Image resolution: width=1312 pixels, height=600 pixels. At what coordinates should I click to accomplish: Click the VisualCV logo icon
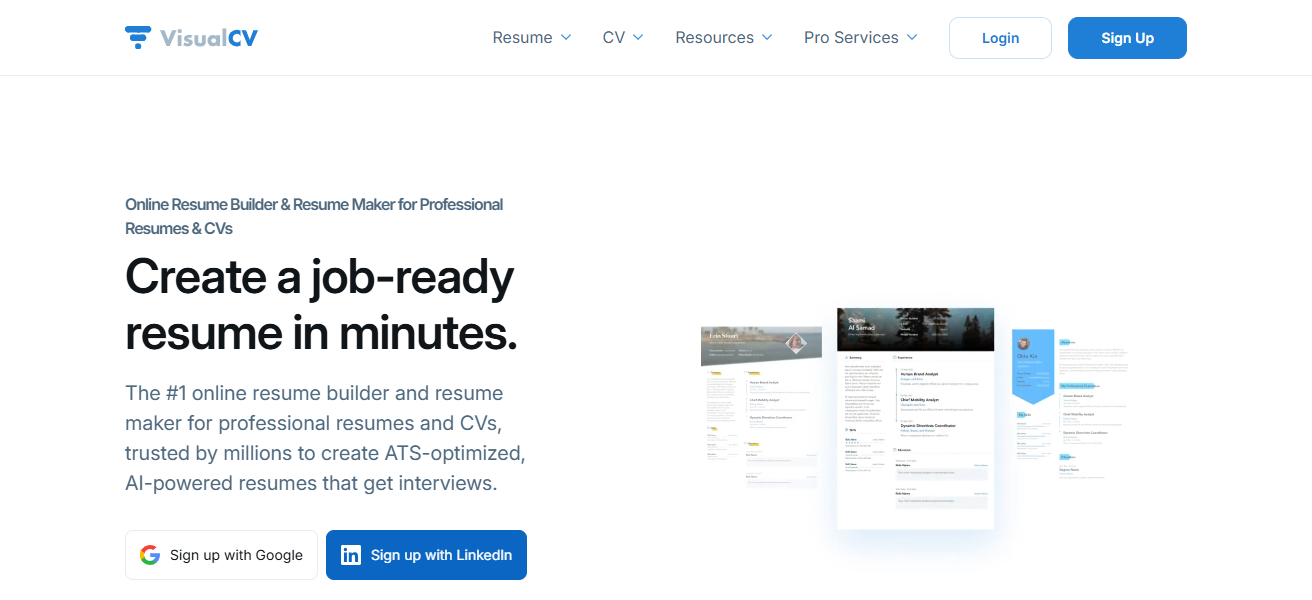pyautogui.click(x=138, y=38)
